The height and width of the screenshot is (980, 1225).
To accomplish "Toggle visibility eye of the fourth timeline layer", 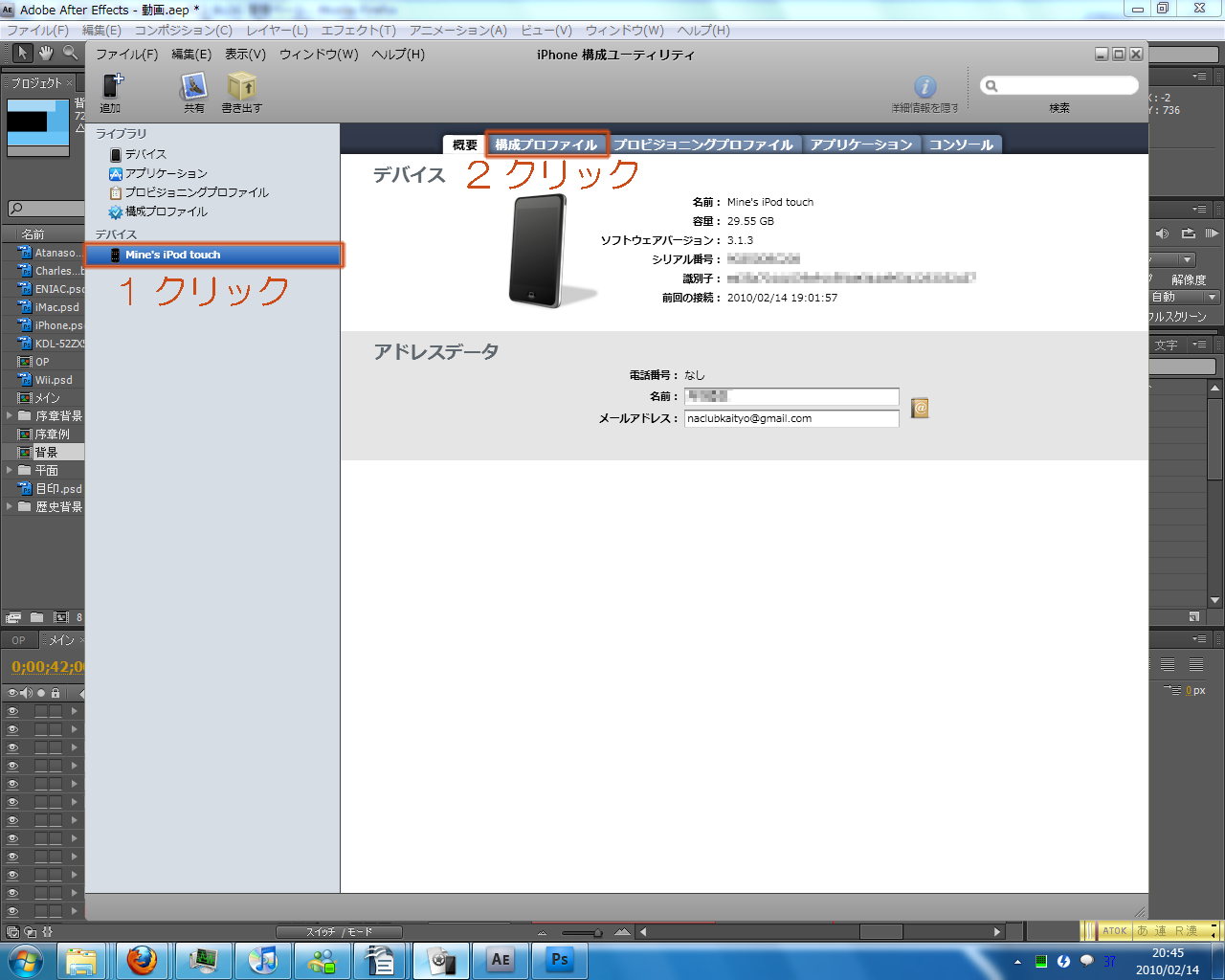I will [x=13, y=766].
